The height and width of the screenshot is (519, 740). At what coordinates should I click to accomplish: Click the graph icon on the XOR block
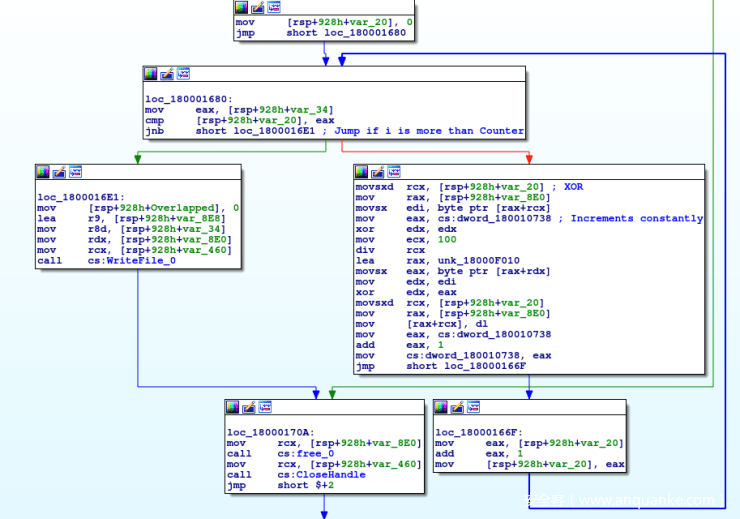pyautogui.click(x=394, y=172)
